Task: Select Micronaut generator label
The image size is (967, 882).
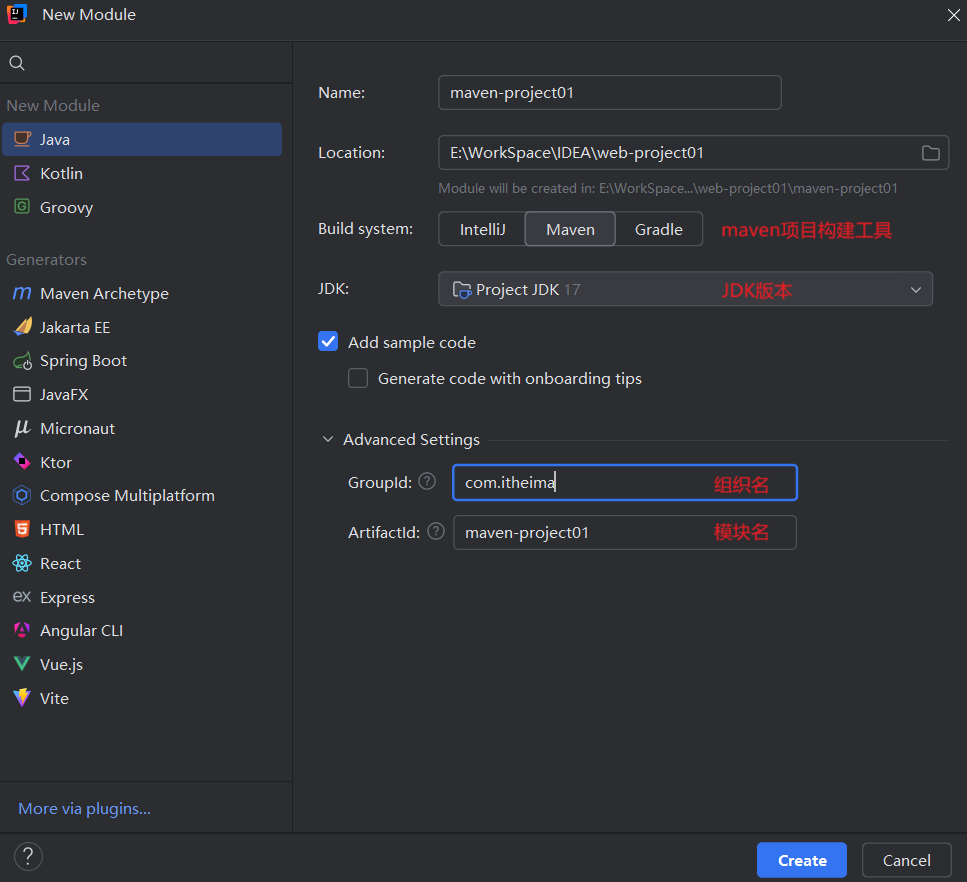Action: click(x=78, y=429)
